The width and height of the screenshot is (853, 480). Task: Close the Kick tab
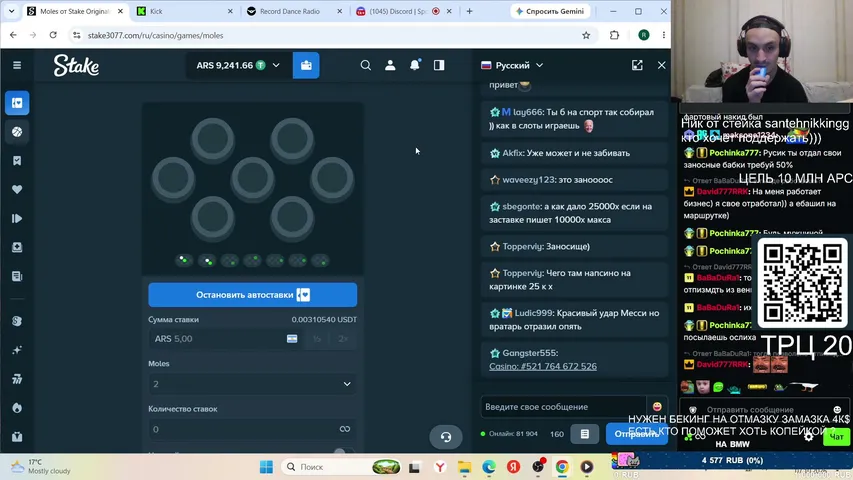click(230, 11)
